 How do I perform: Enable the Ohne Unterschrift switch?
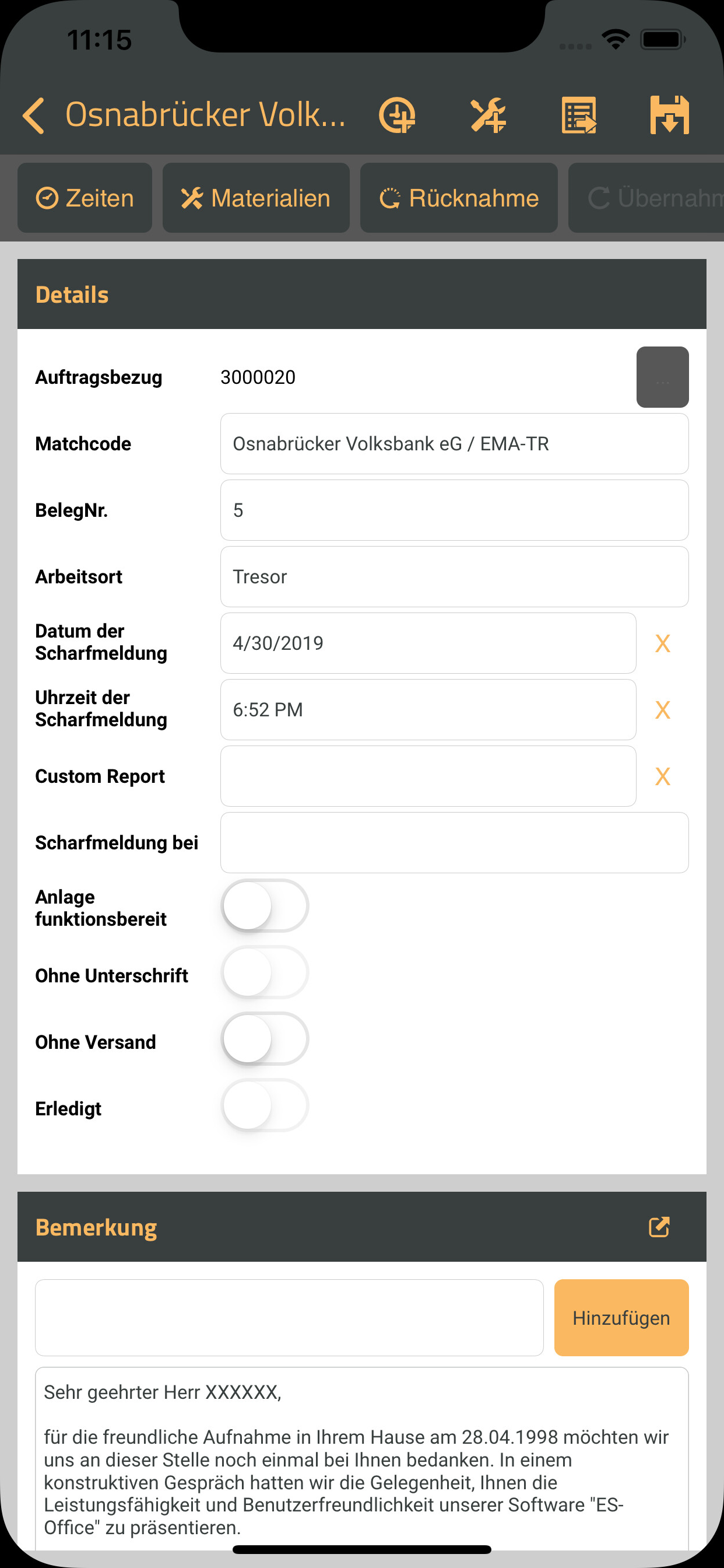pyautogui.click(x=265, y=972)
